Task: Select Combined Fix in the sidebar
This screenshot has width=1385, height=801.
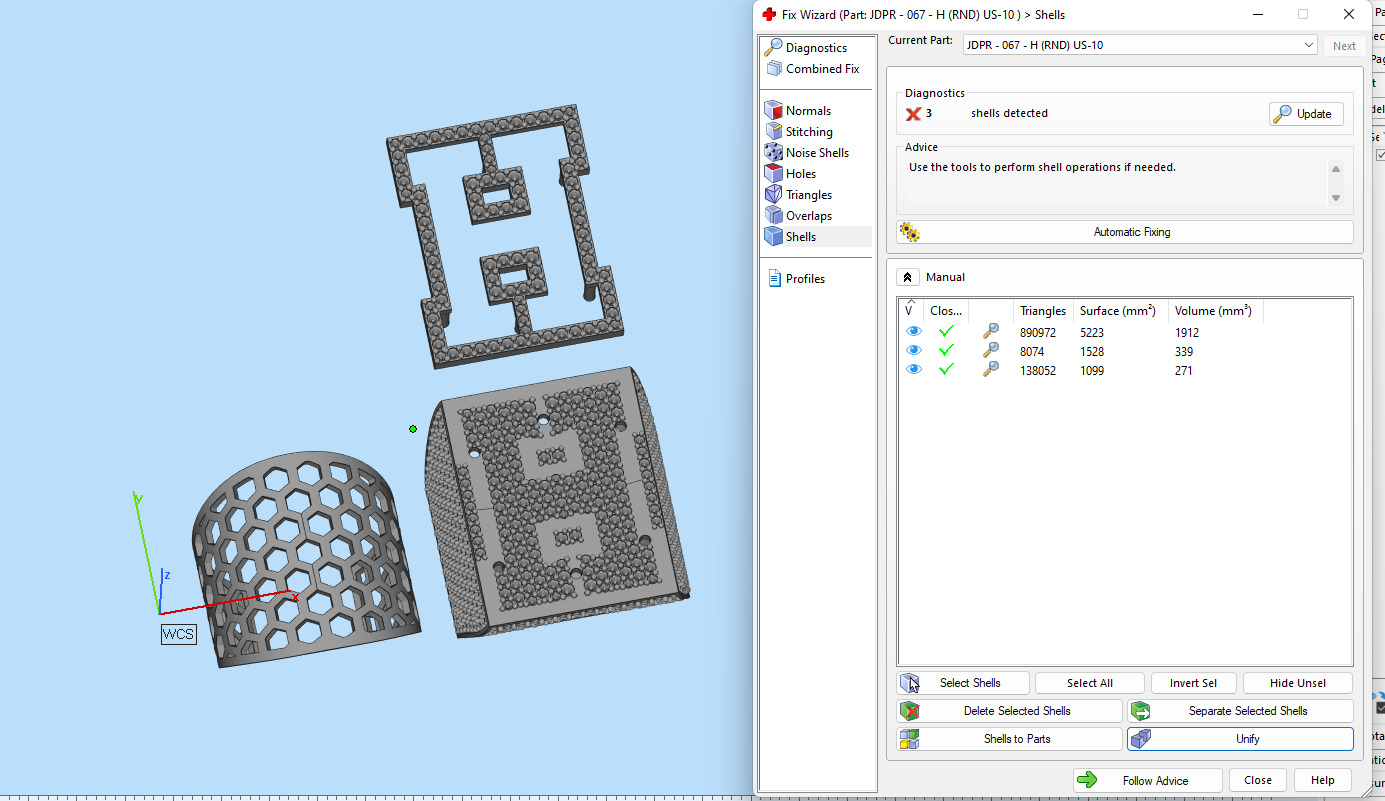Action: [812, 69]
